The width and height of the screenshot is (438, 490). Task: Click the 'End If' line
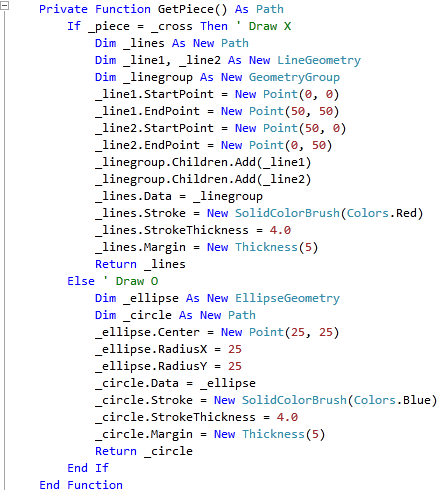point(88,468)
